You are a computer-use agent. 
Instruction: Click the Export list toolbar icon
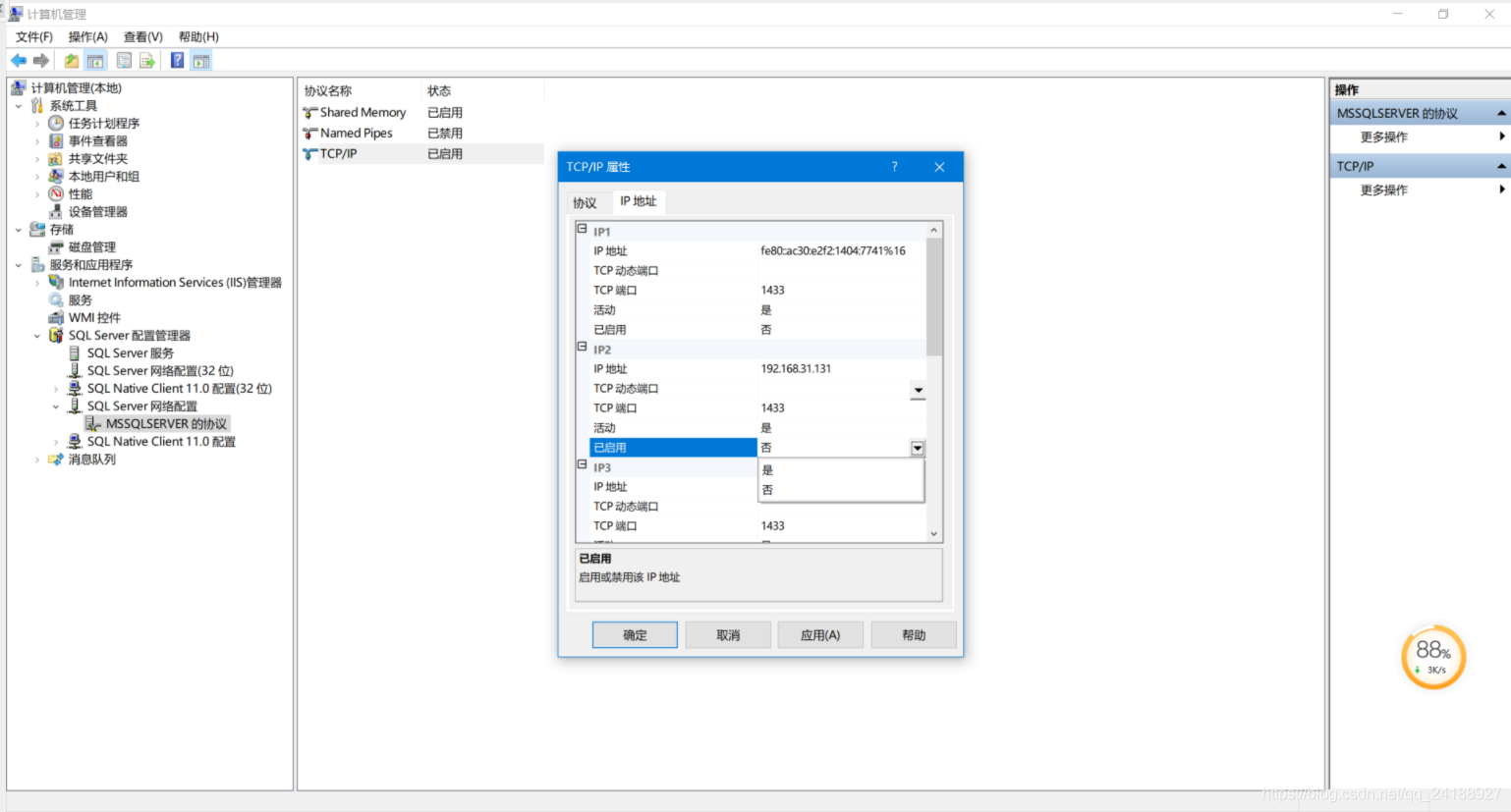(147, 61)
